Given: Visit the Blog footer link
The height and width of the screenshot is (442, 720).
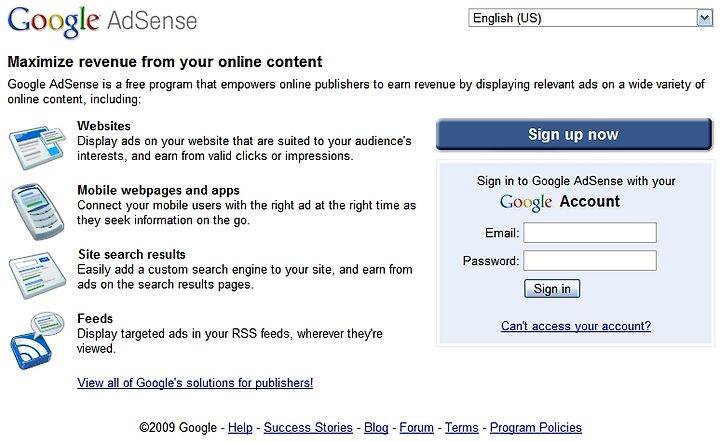Looking at the screenshot, I should pyautogui.click(x=376, y=428).
